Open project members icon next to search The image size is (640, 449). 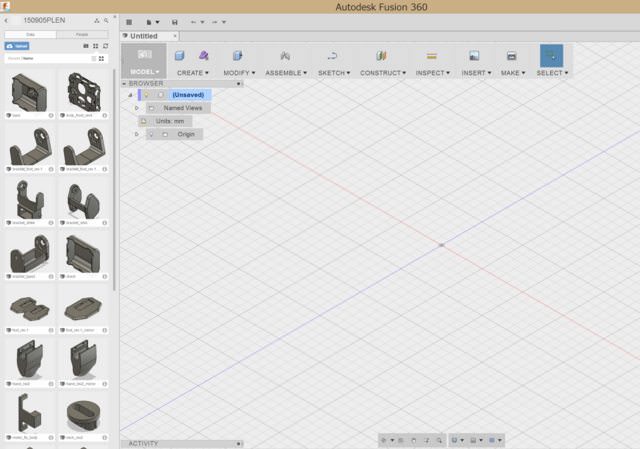click(x=97, y=20)
